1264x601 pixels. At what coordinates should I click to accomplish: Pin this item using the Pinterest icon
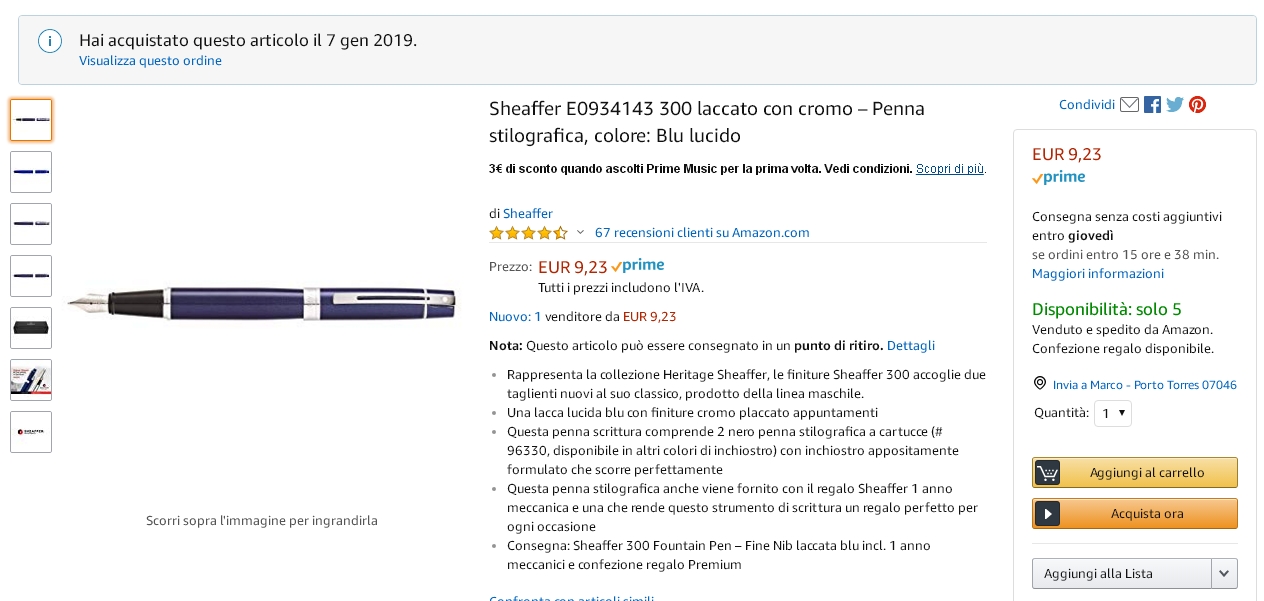pyautogui.click(x=1197, y=105)
